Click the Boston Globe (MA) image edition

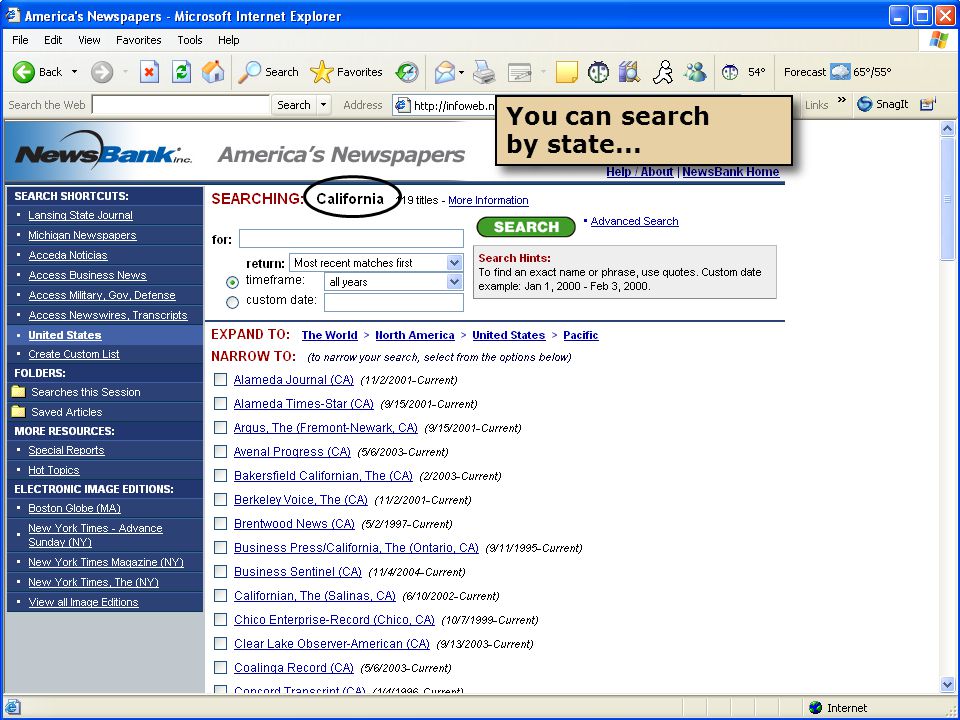click(74, 508)
